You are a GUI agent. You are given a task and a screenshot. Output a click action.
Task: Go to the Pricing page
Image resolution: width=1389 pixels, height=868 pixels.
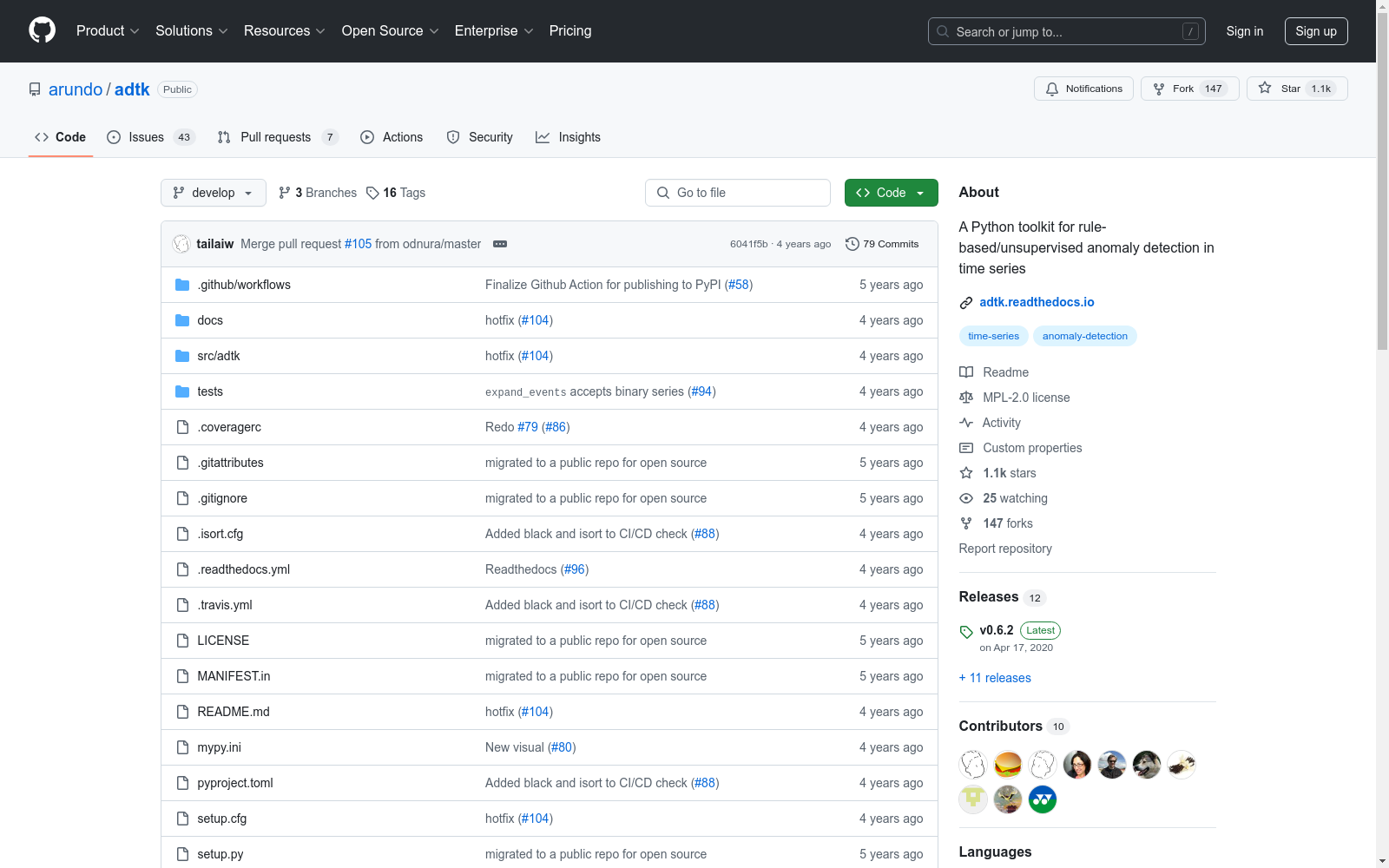570,31
